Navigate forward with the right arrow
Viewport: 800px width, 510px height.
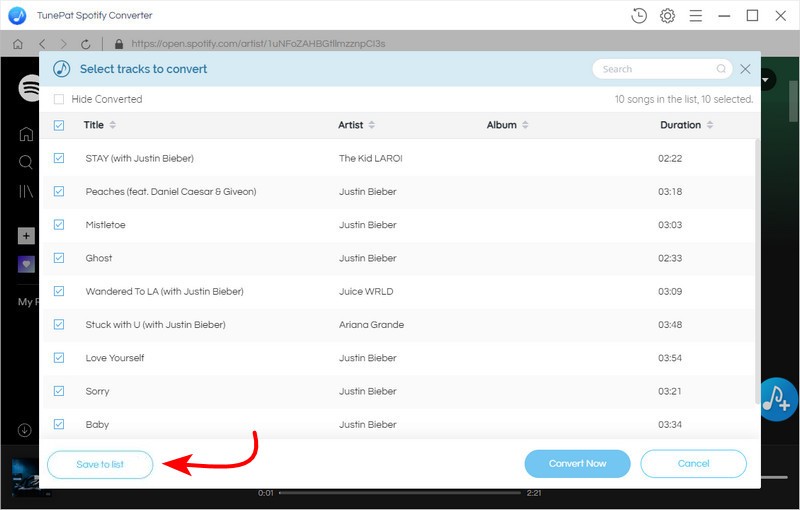point(63,44)
